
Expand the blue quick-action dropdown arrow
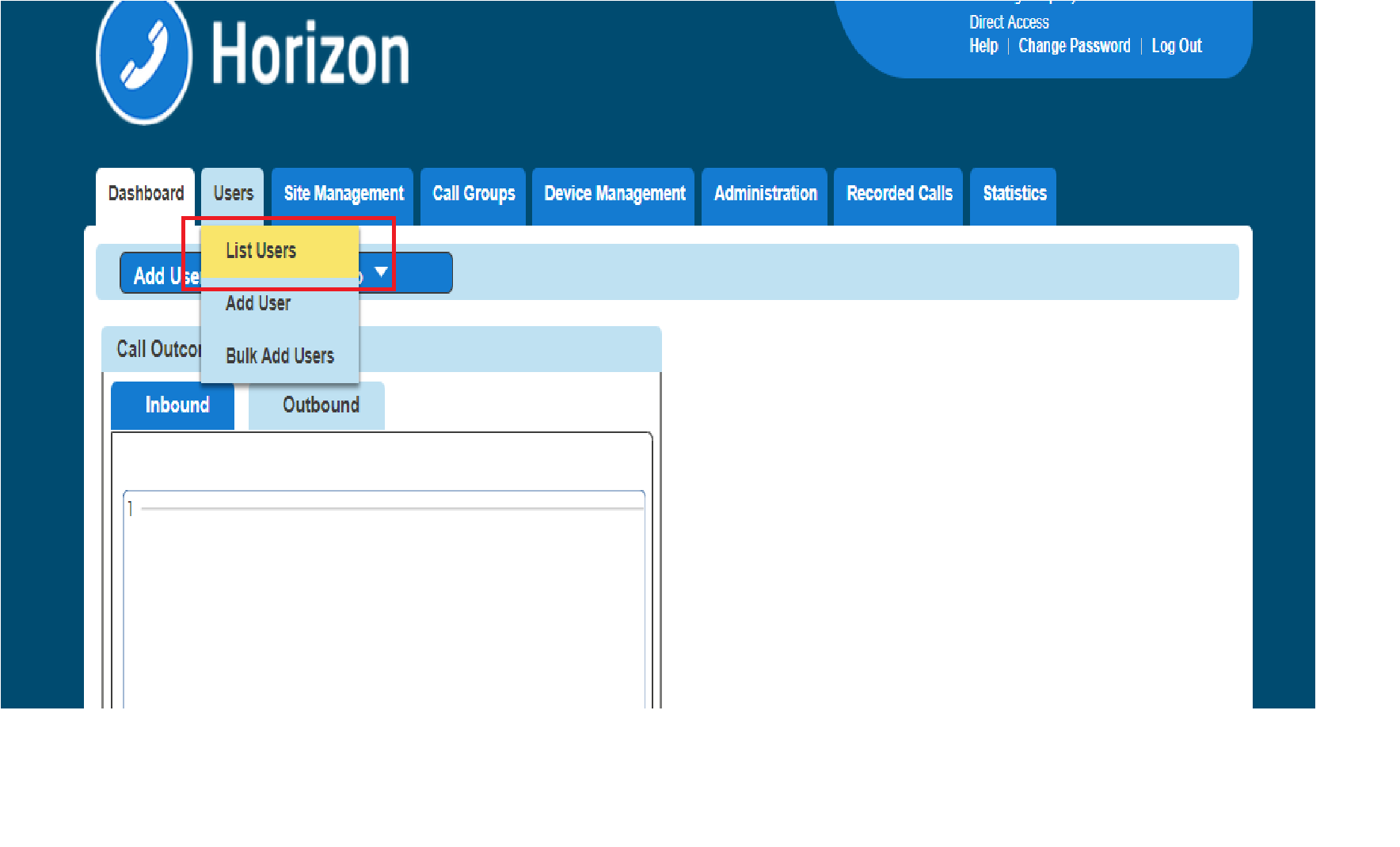[381, 272]
